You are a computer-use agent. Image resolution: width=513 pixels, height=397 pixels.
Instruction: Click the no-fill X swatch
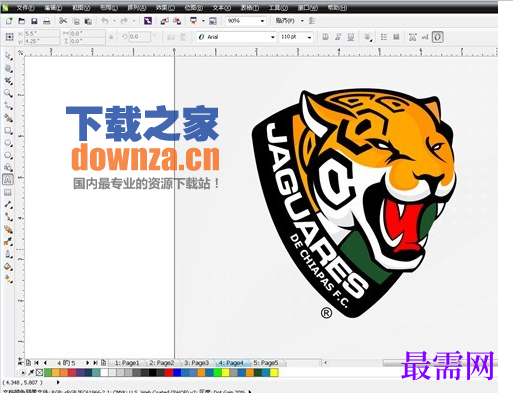(40, 372)
